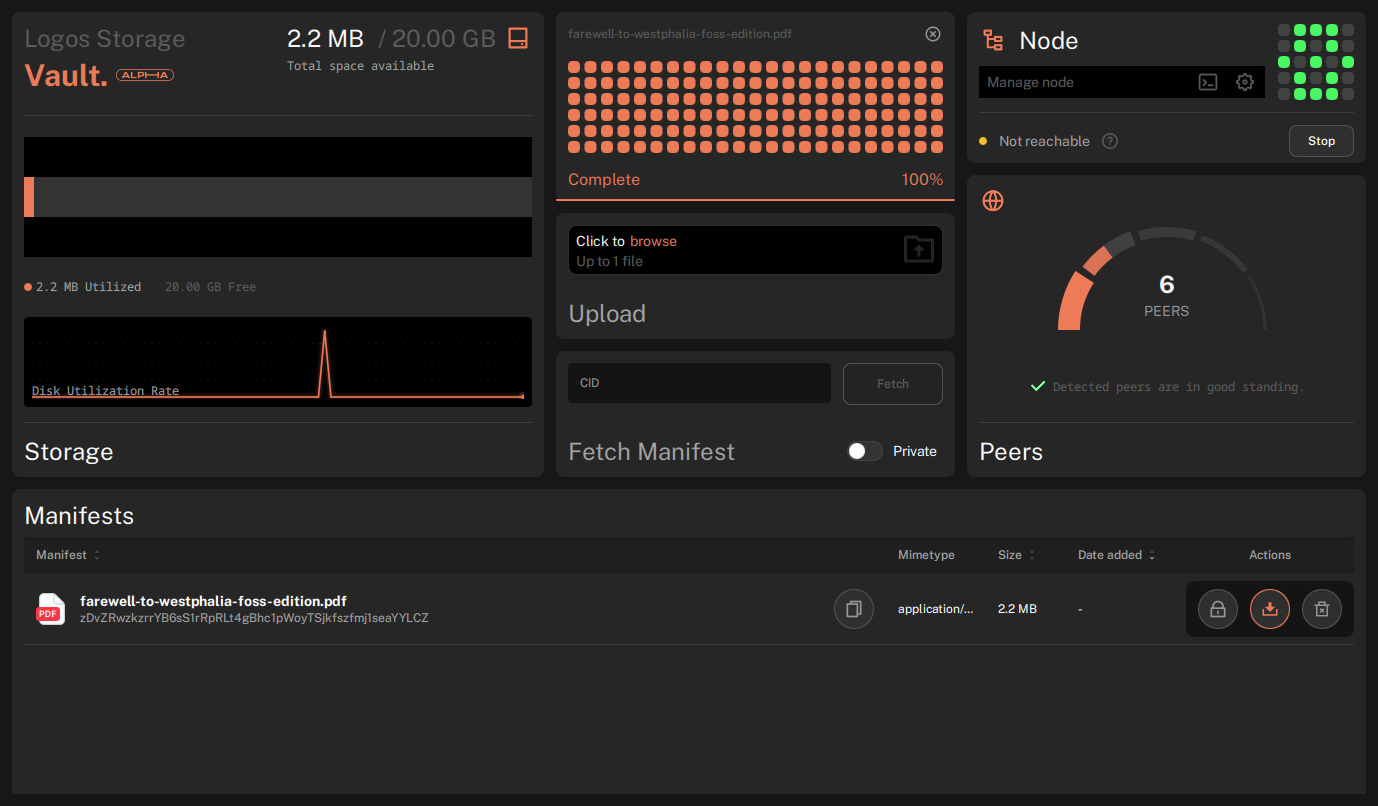Click the application/... mimetype cell
The image size is (1378, 806).
pos(935,609)
